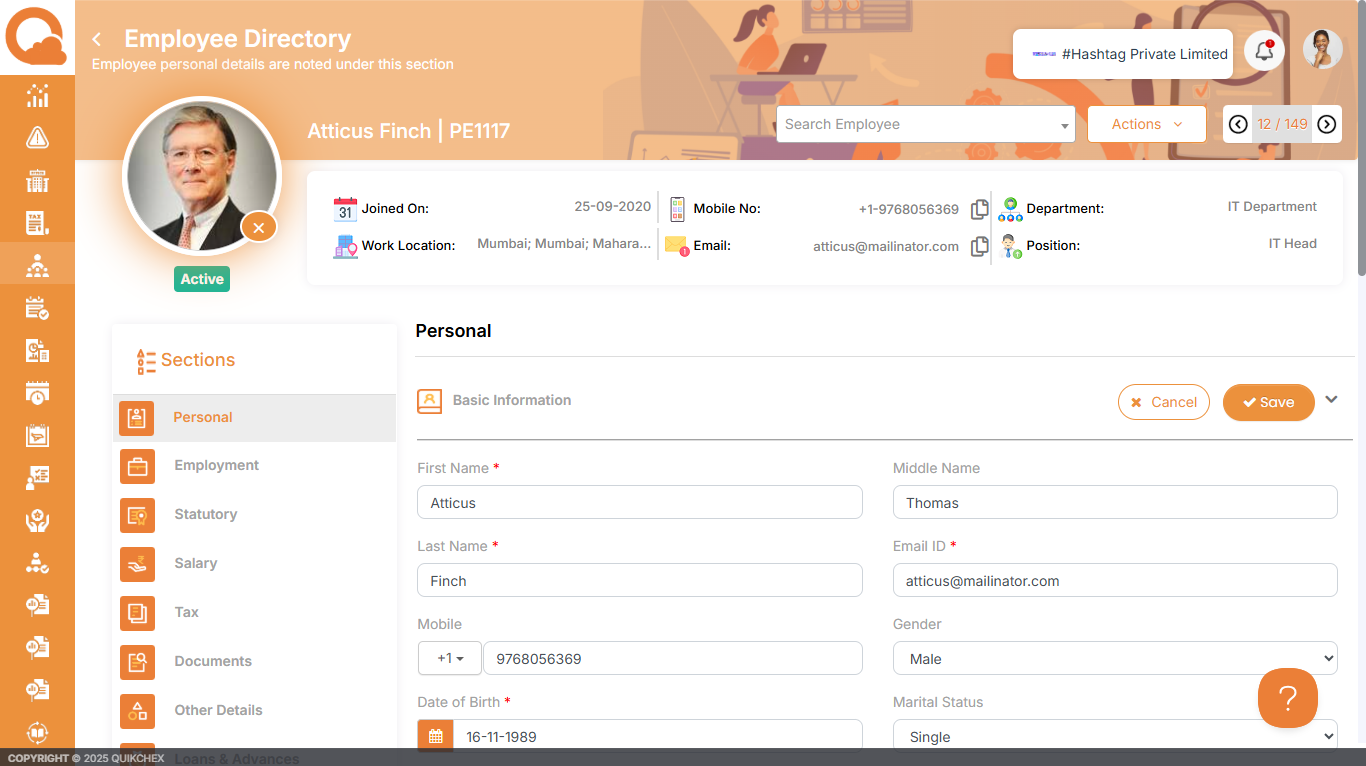Click the joined date 25-09-2020
Image resolution: width=1366 pixels, height=766 pixels.
612,207
